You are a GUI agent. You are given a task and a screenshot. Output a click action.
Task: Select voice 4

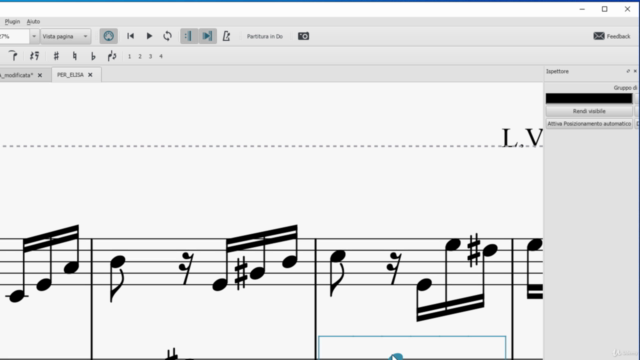(x=161, y=56)
